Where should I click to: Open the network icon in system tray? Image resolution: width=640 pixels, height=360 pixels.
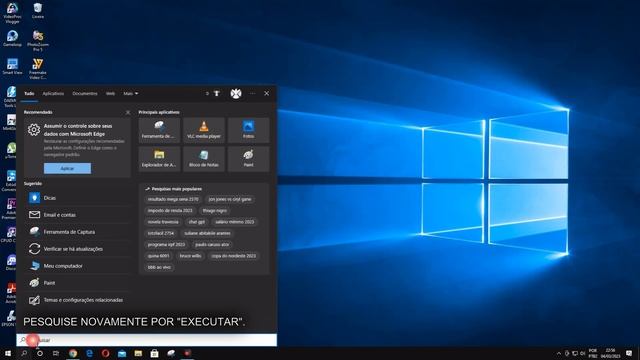pos(575,353)
